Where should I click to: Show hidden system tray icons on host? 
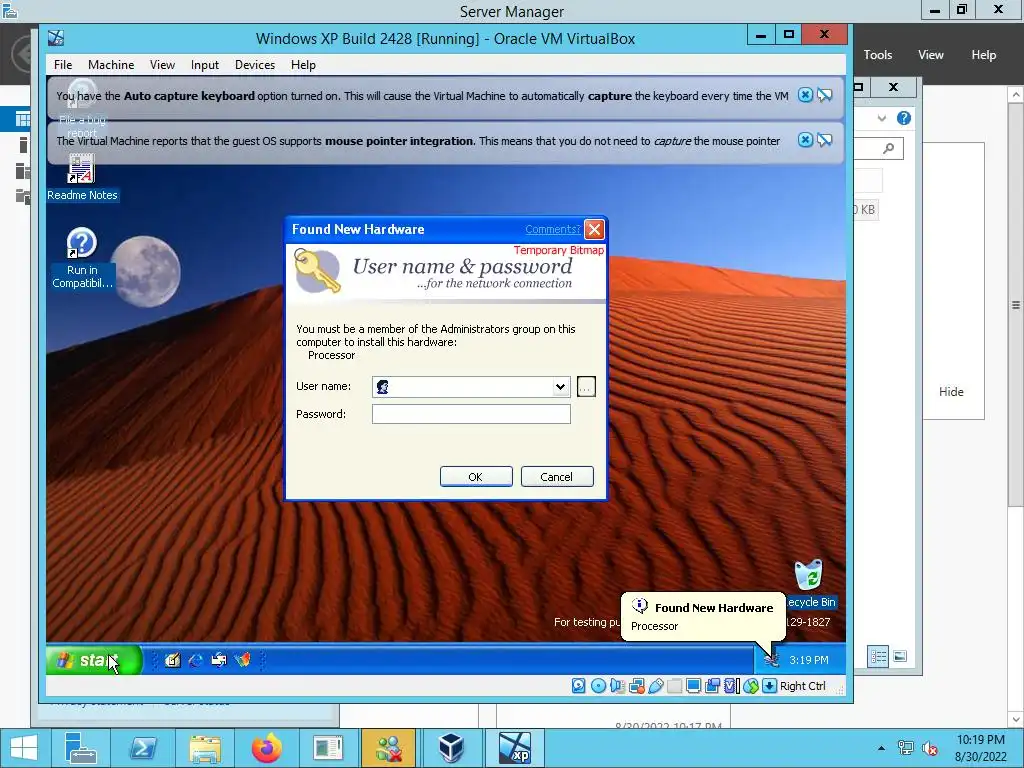[x=881, y=748]
